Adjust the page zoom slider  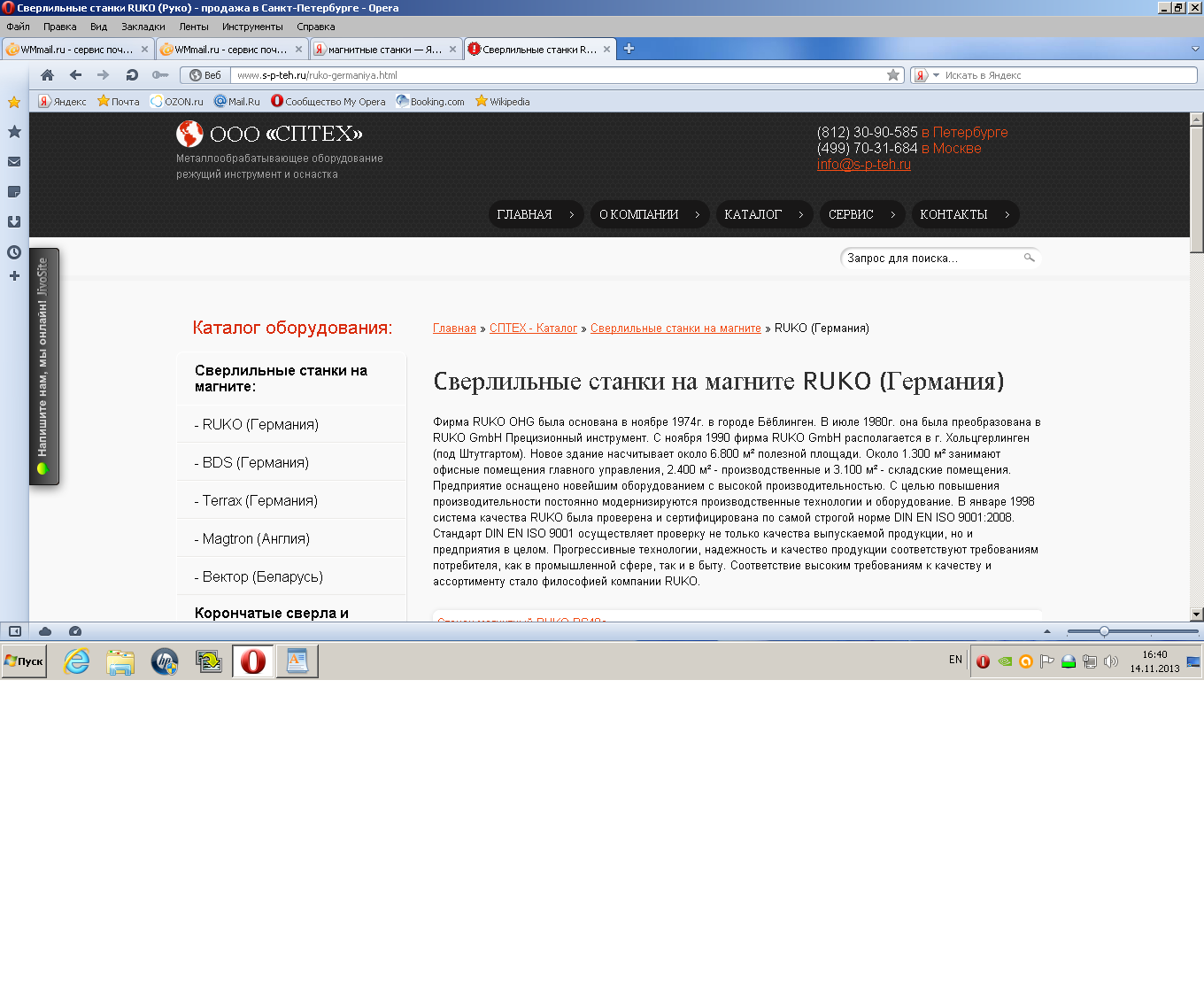pyautogui.click(x=1104, y=631)
